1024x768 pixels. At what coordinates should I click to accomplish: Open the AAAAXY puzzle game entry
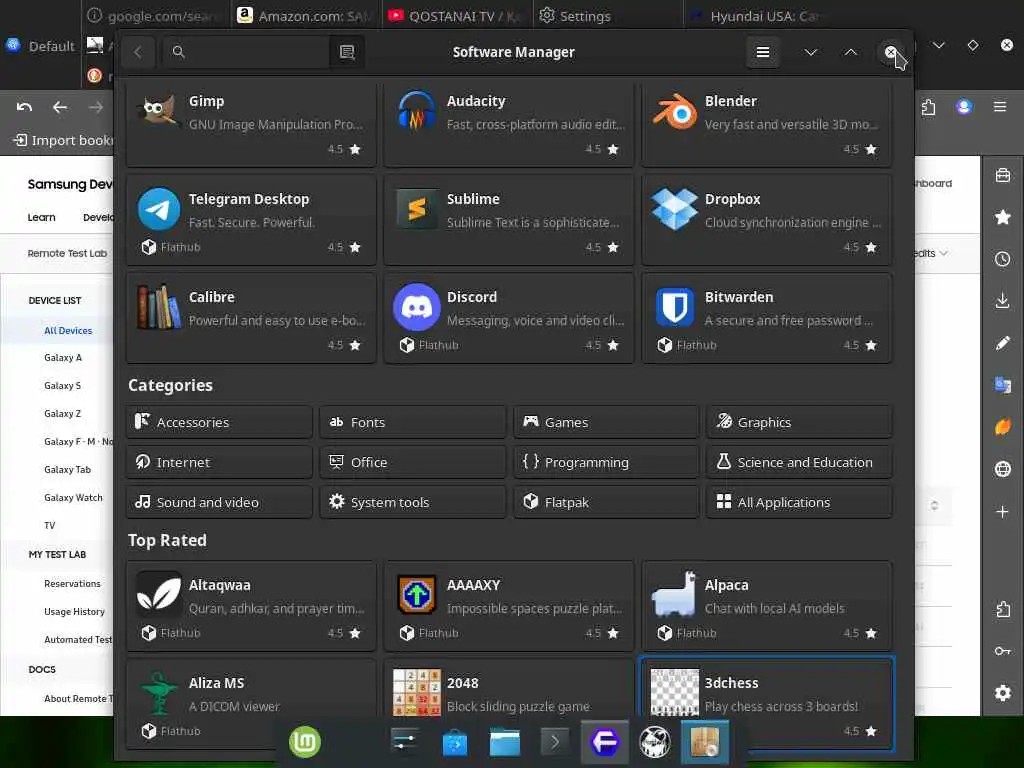point(509,607)
